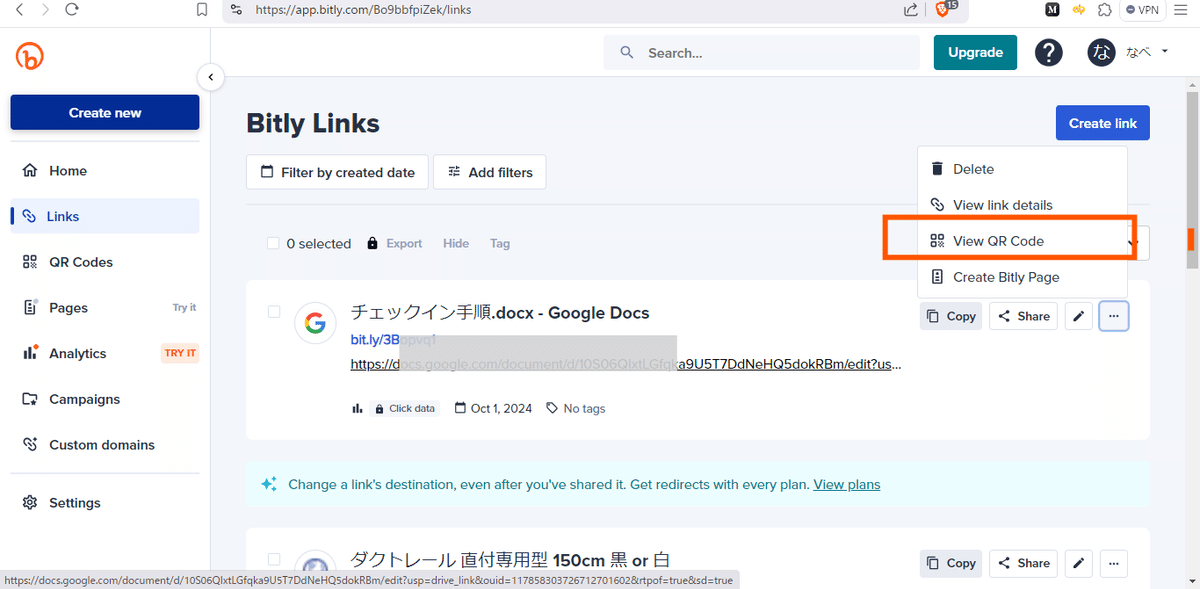Select the QR Codes icon in the sidebar

point(29,261)
